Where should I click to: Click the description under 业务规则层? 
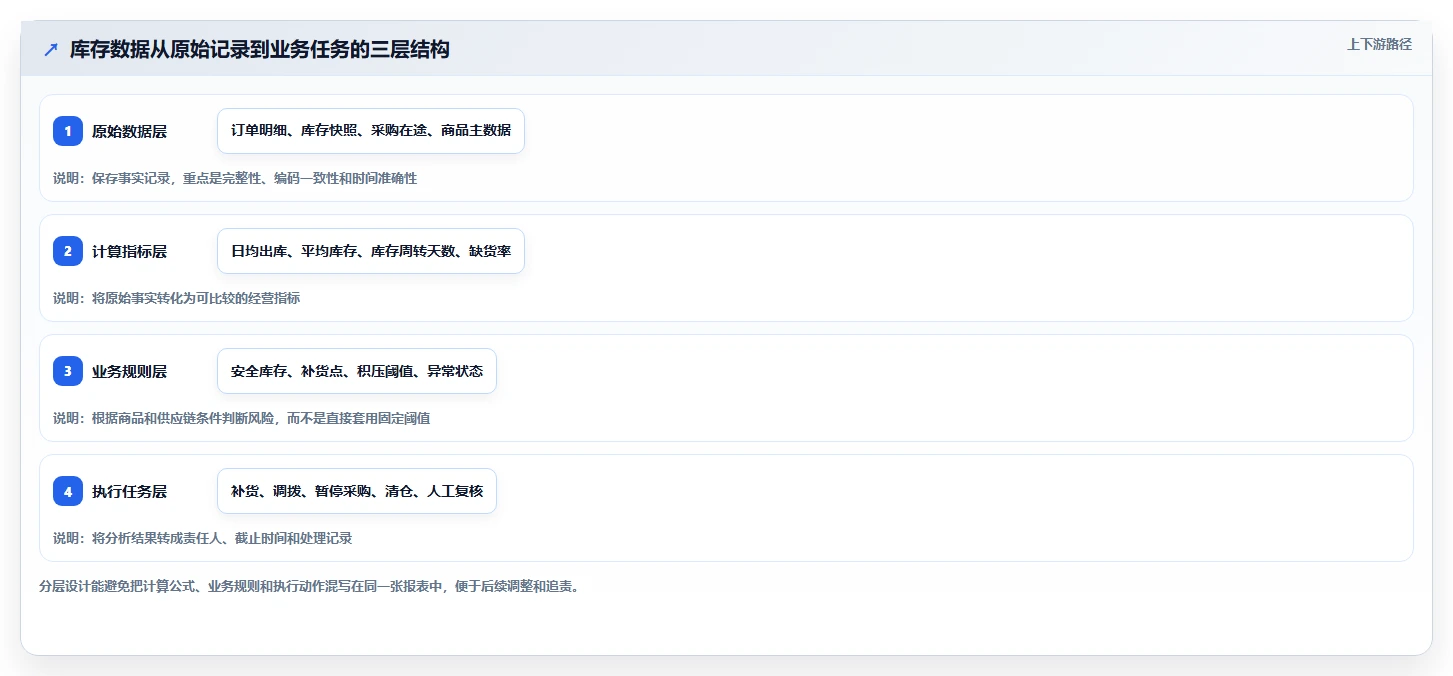click(242, 418)
